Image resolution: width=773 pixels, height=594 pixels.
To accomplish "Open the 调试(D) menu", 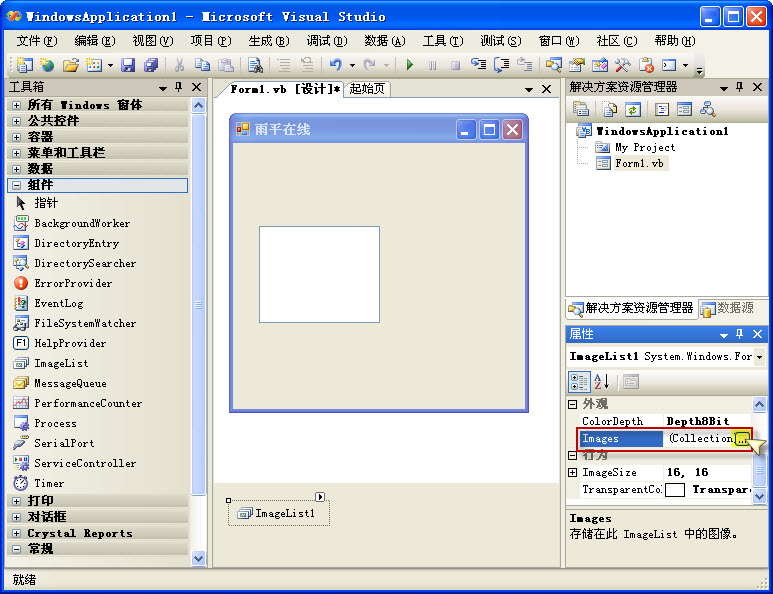I will (x=327, y=41).
